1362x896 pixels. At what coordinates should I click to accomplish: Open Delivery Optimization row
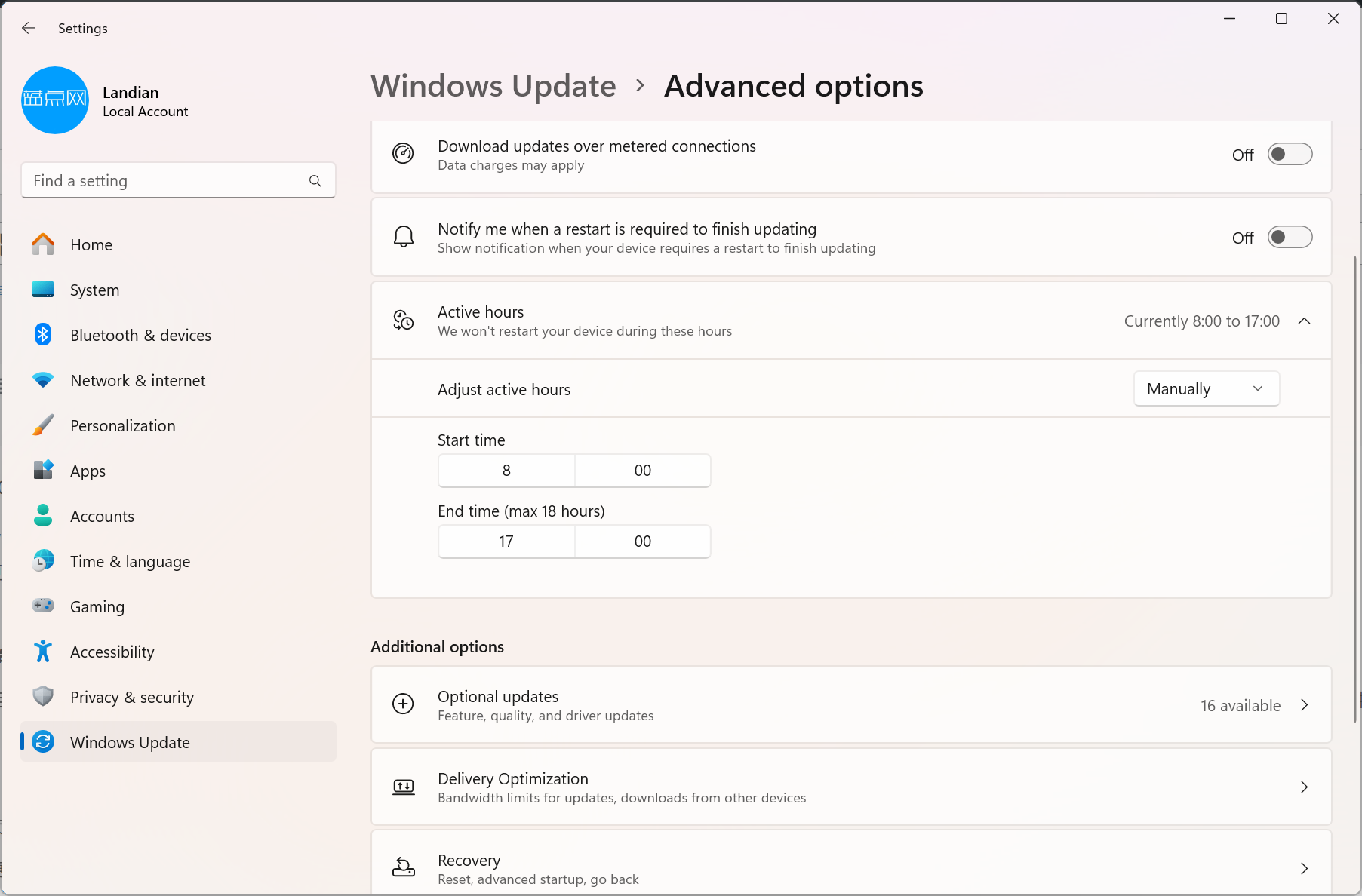tap(851, 787)
